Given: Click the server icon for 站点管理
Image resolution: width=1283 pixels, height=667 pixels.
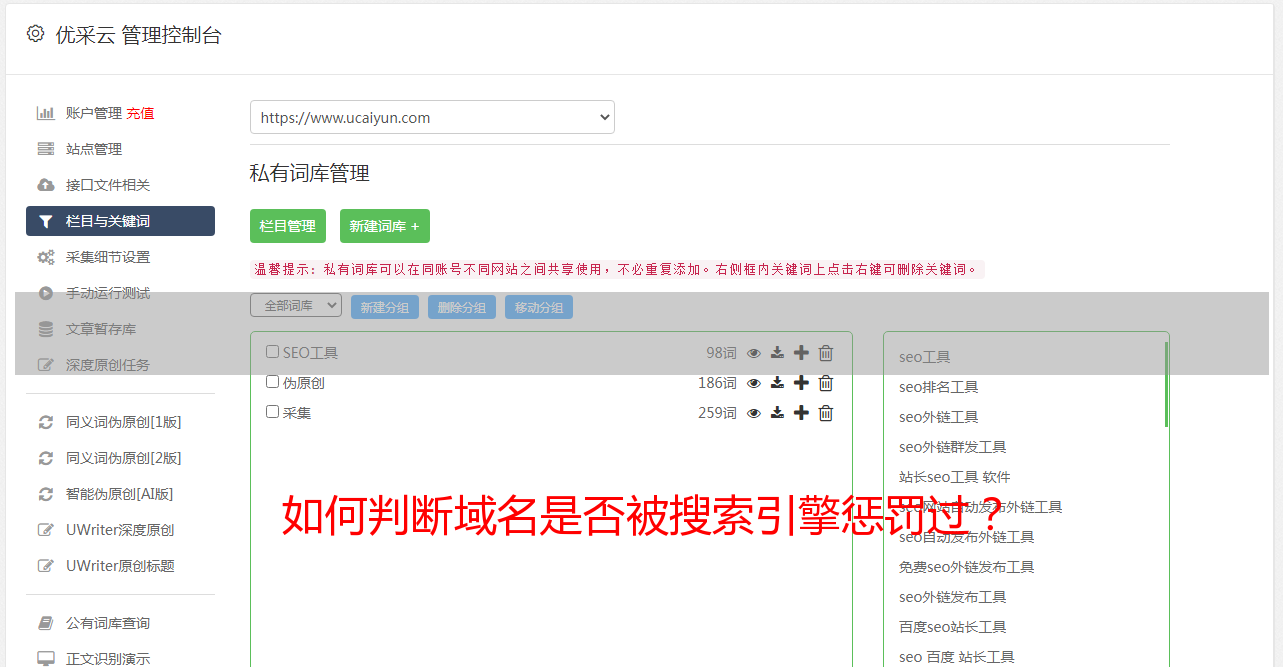Looking at the screenshot, I should click(x=46, y=149).
